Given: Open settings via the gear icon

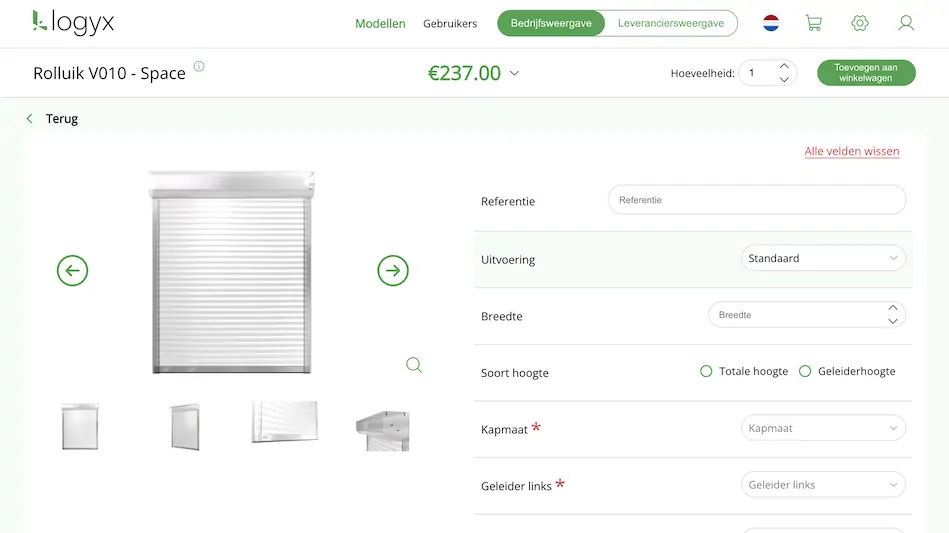Looking at the screenshot, I should (860, 23).
